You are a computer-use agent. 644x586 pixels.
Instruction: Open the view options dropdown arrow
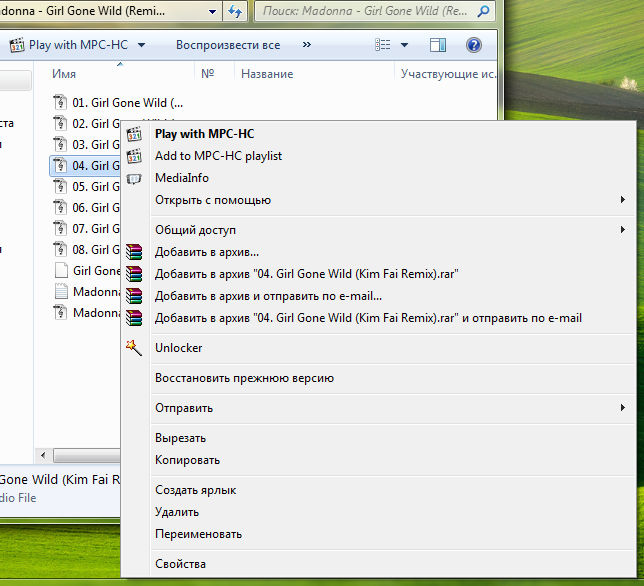click(404, 45)
